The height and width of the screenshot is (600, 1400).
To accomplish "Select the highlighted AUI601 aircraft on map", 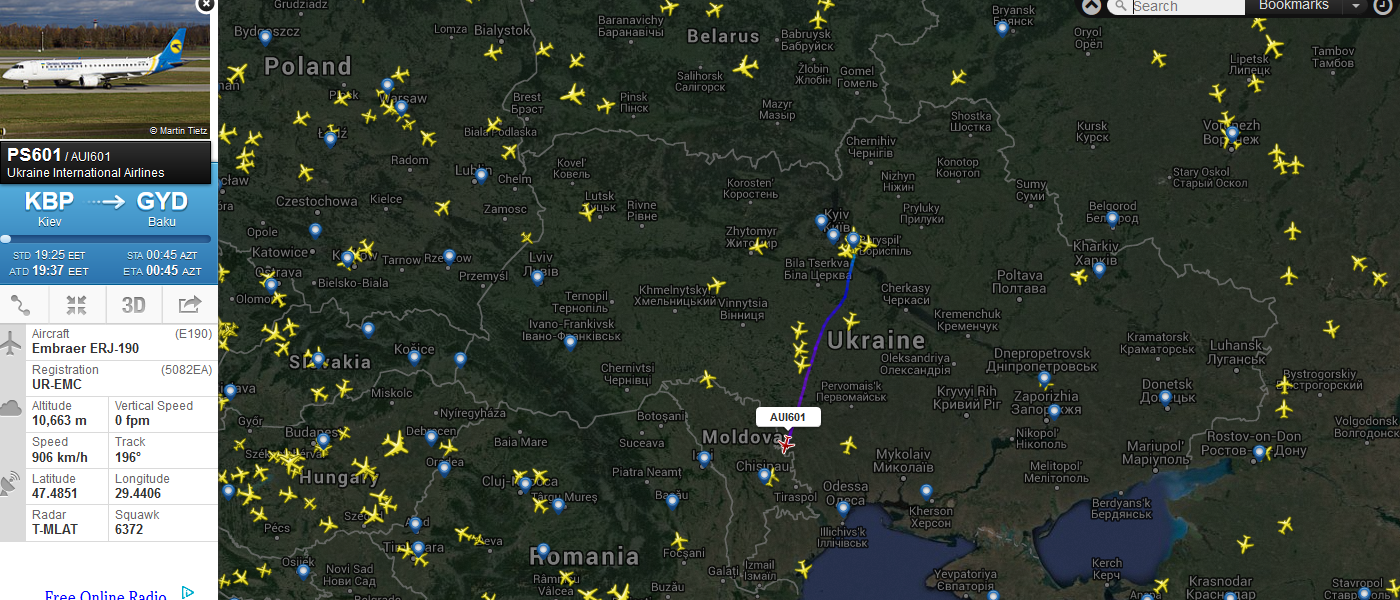I will (786, 443).
